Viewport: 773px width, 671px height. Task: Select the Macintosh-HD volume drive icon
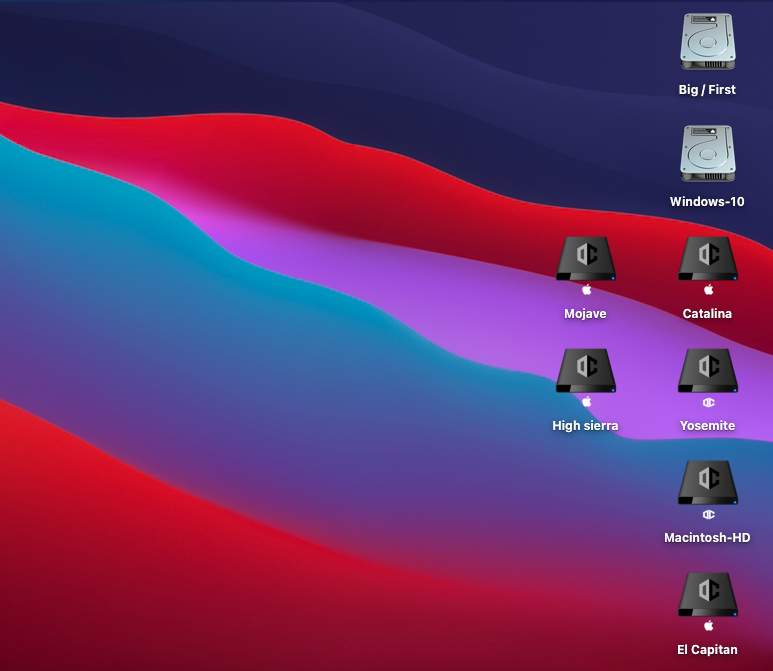click(x=708, y=490)
